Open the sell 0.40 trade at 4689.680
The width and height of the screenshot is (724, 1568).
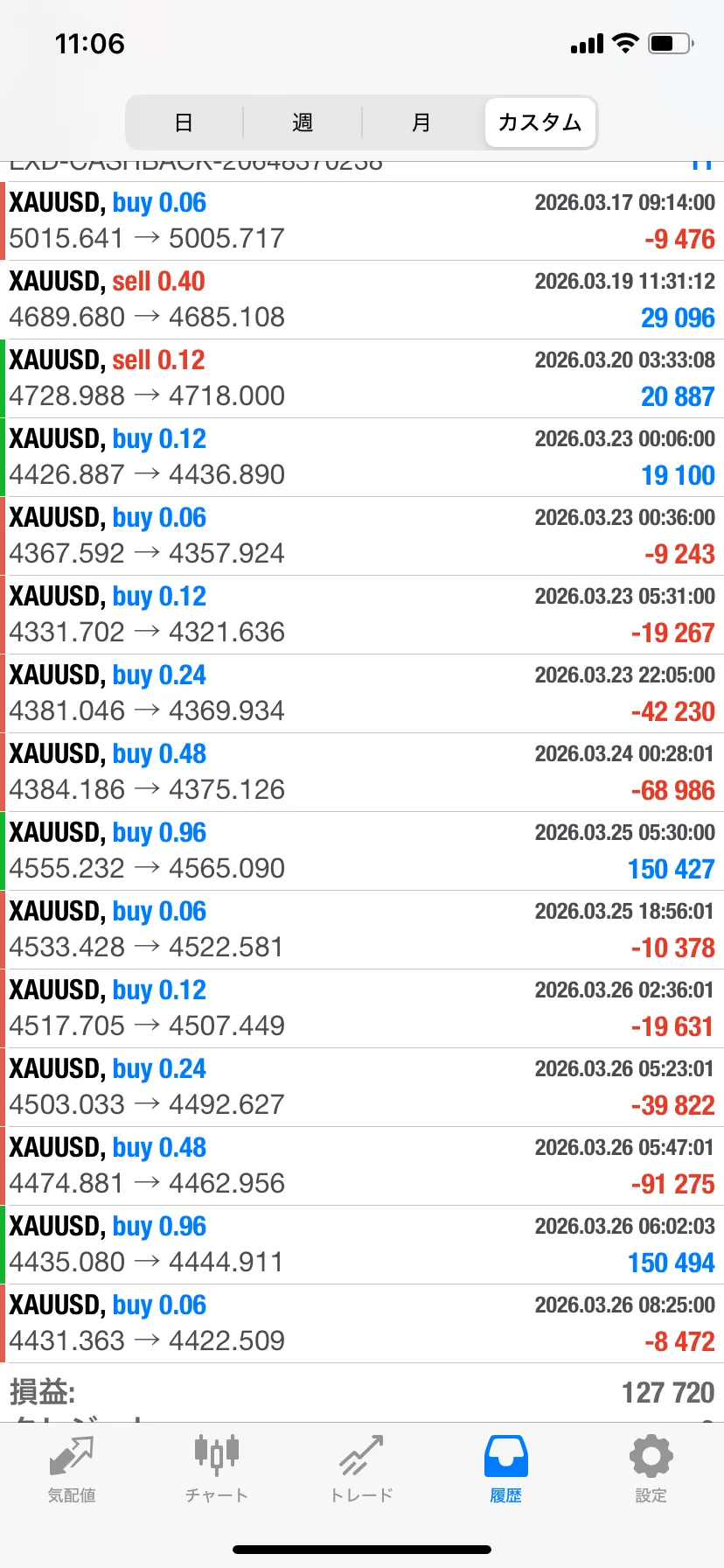pos(362,299)
